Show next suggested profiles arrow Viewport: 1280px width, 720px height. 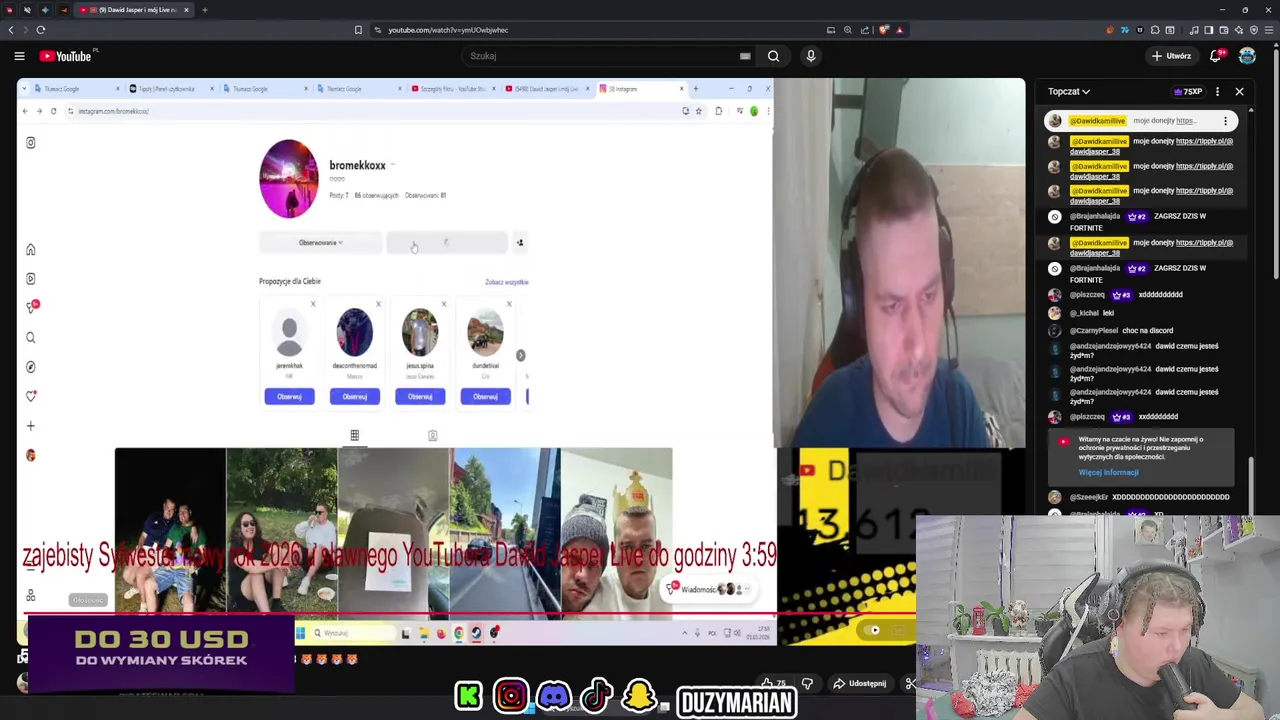pyautogui.click(x=520, y=356)
